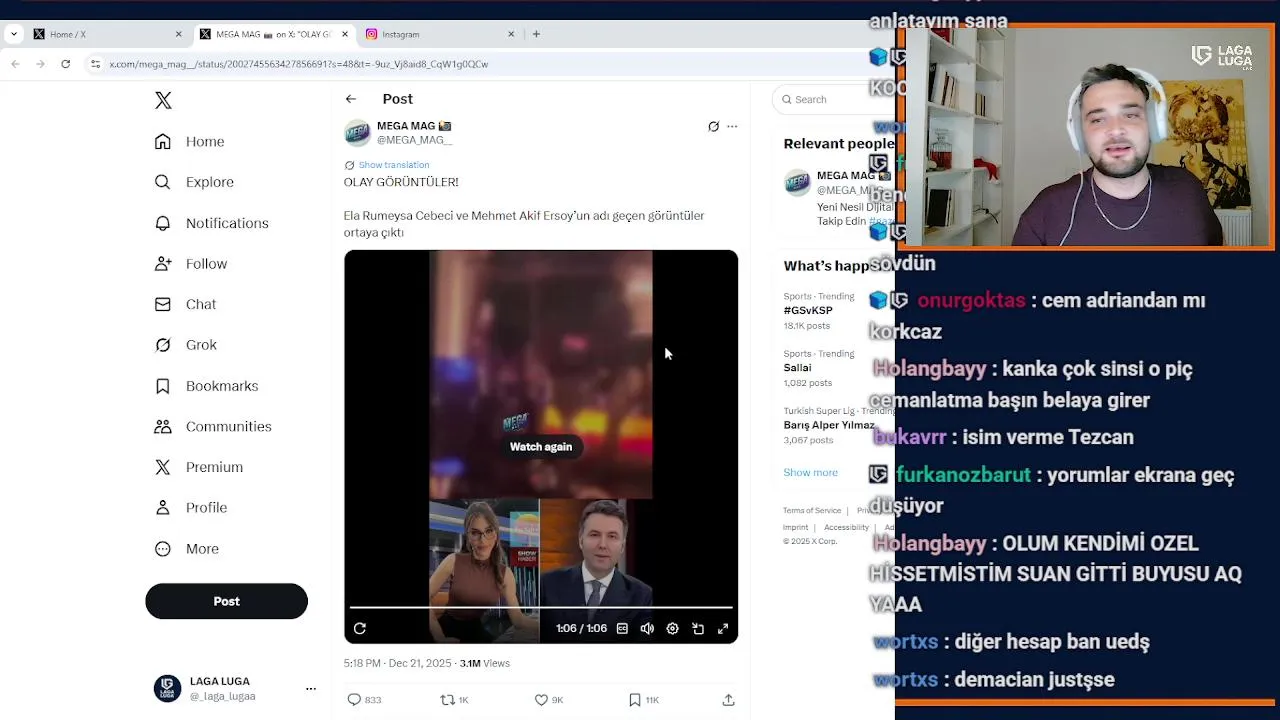
Task: Close the Instagram browser tab
Action: point(511,34)
